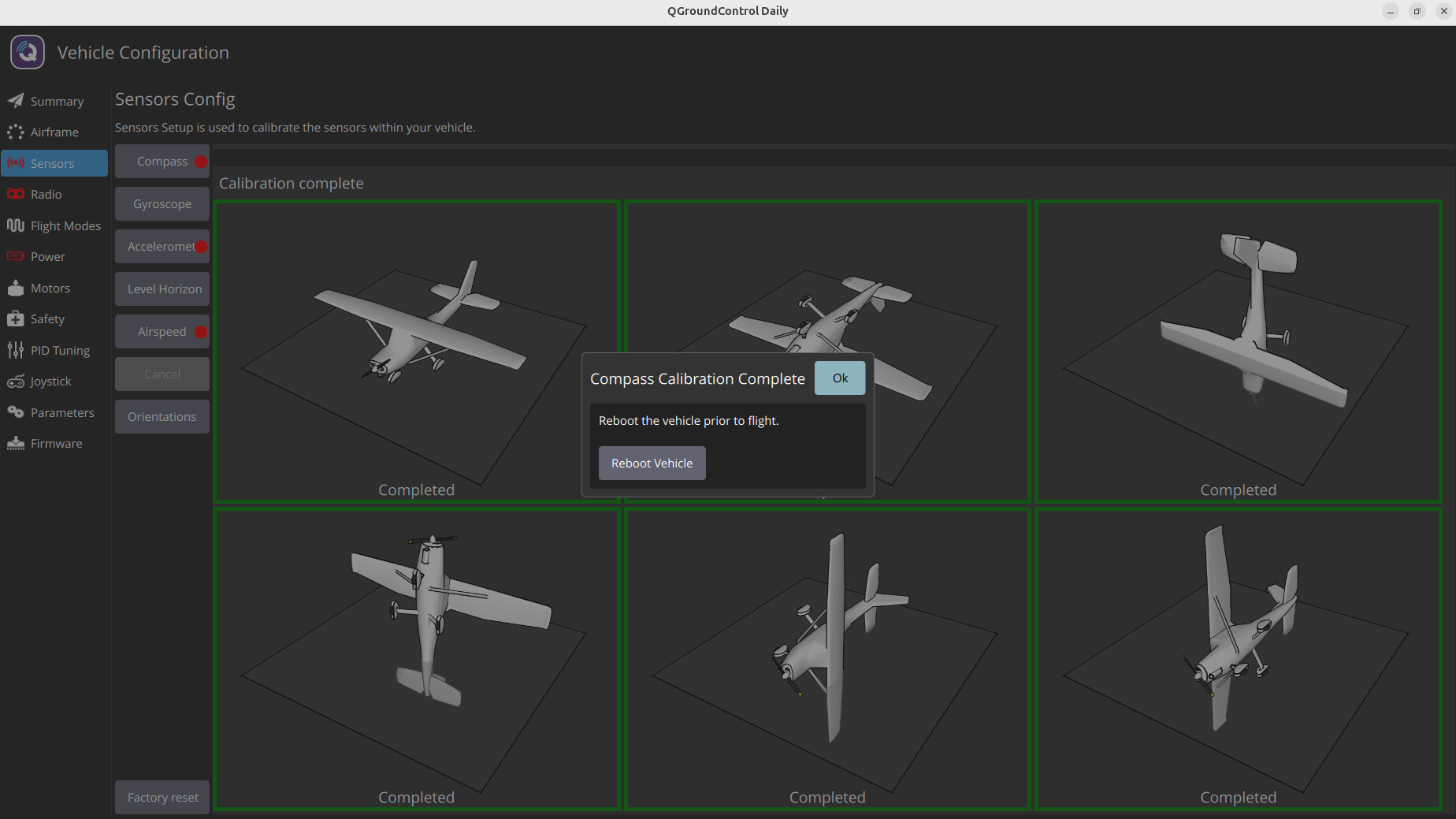Select the Parameters gears icon

(x=16, y=412)
